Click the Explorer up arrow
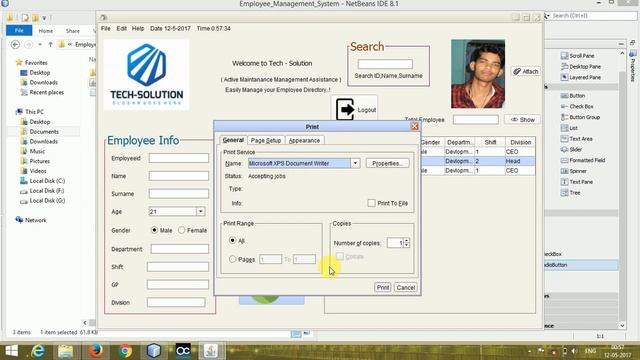This screenshot has height=360, width=640. (50, 44)
